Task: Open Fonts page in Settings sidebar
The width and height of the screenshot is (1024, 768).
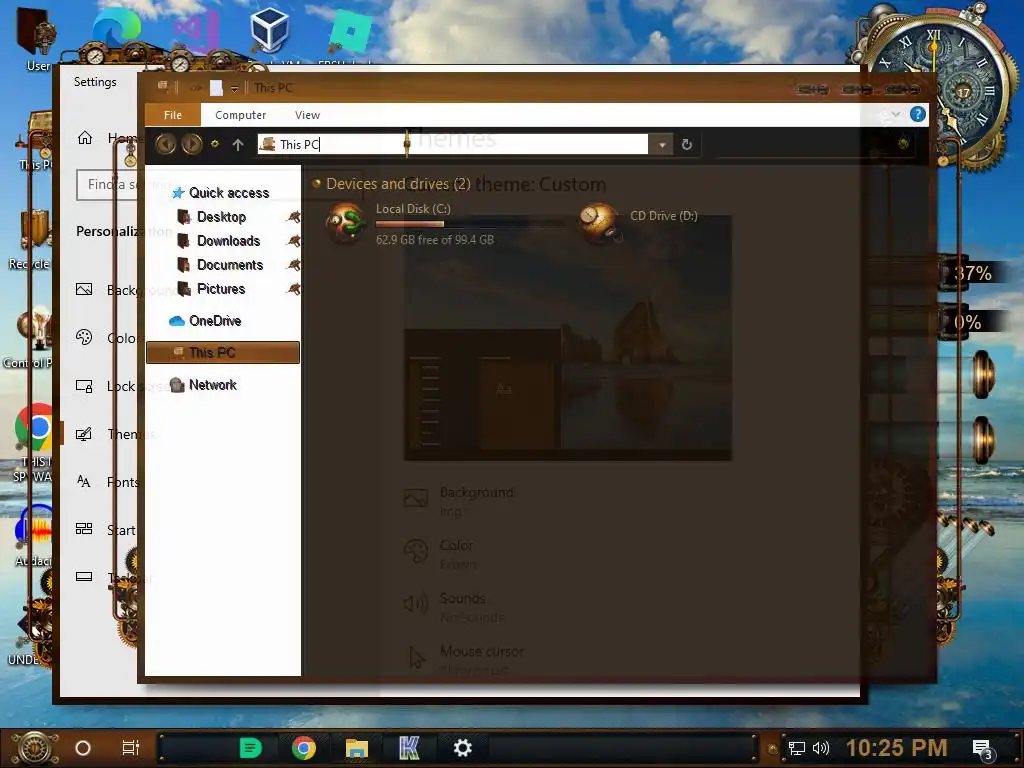Action: coord(106,482)
